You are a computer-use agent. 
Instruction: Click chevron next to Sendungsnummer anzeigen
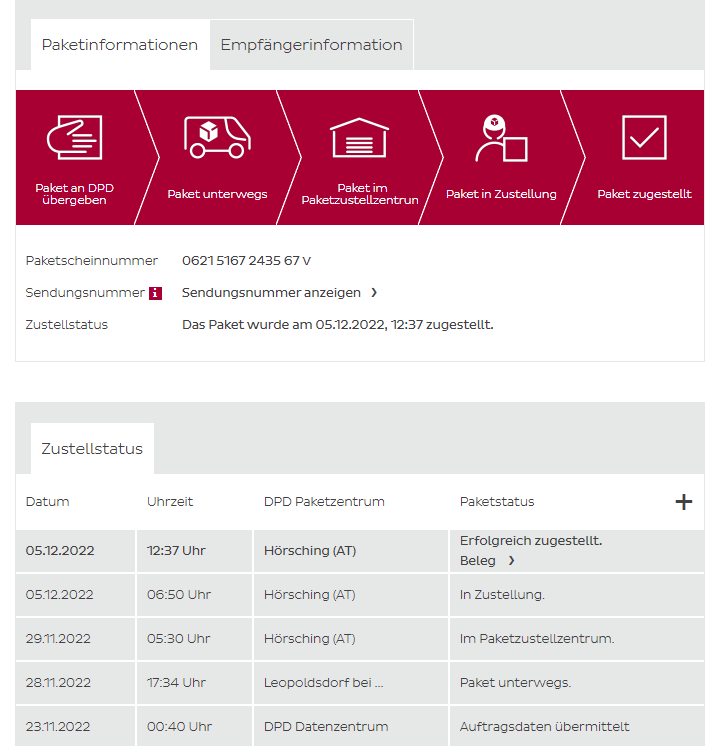tap(374, 293)
